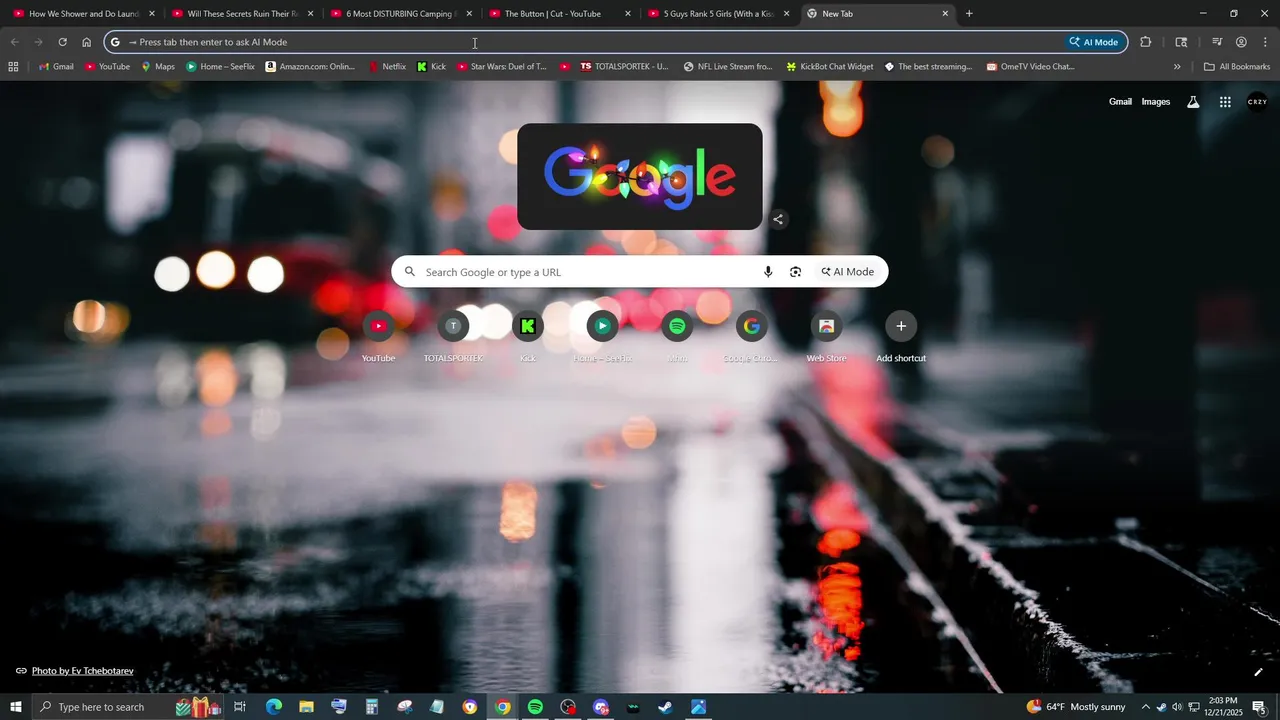Open Google Lens search tool in toolbar
The image size is (1280, 720).
(1181, 42)
